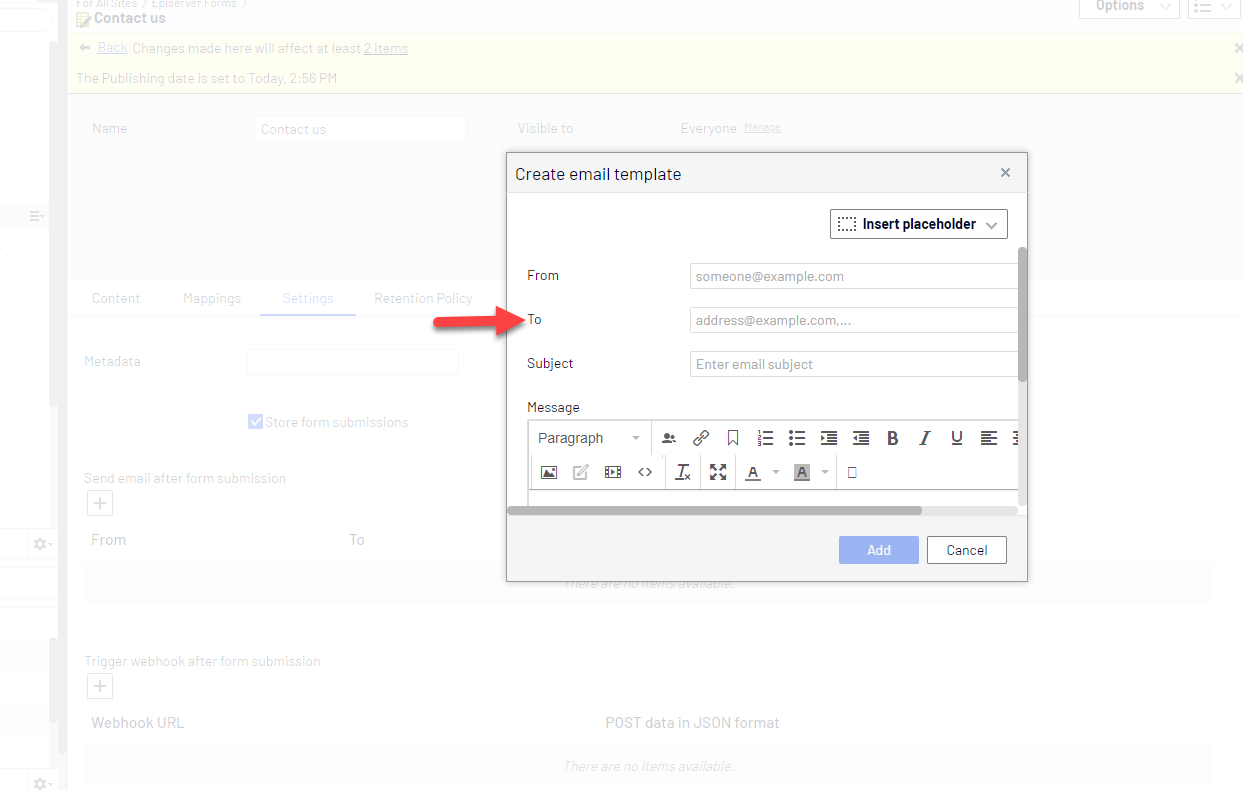
Task: Open the source code view
Action: pos(645,472)
